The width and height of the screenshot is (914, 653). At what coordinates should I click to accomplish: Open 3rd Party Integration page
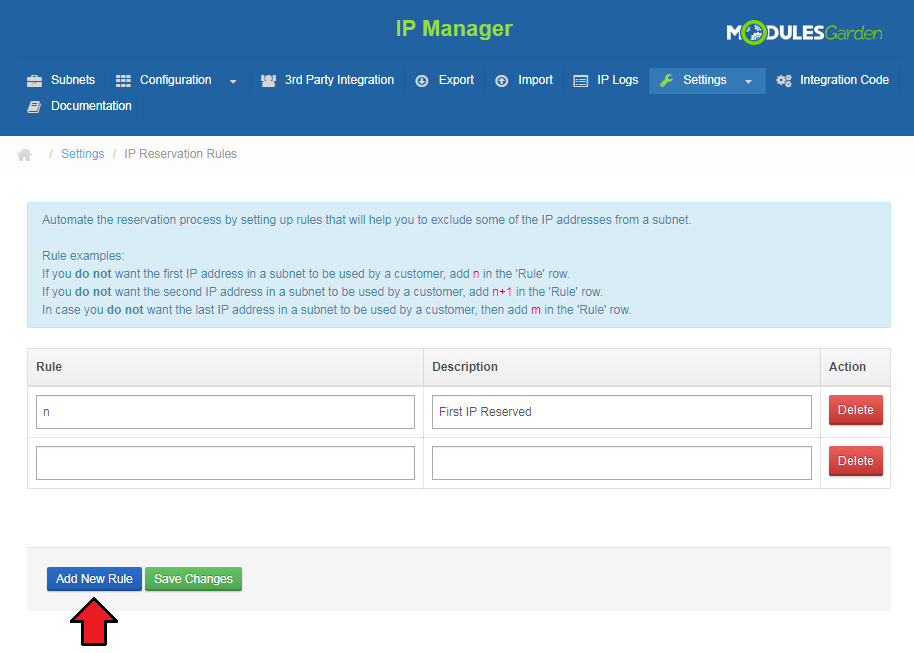click(339, 80)
